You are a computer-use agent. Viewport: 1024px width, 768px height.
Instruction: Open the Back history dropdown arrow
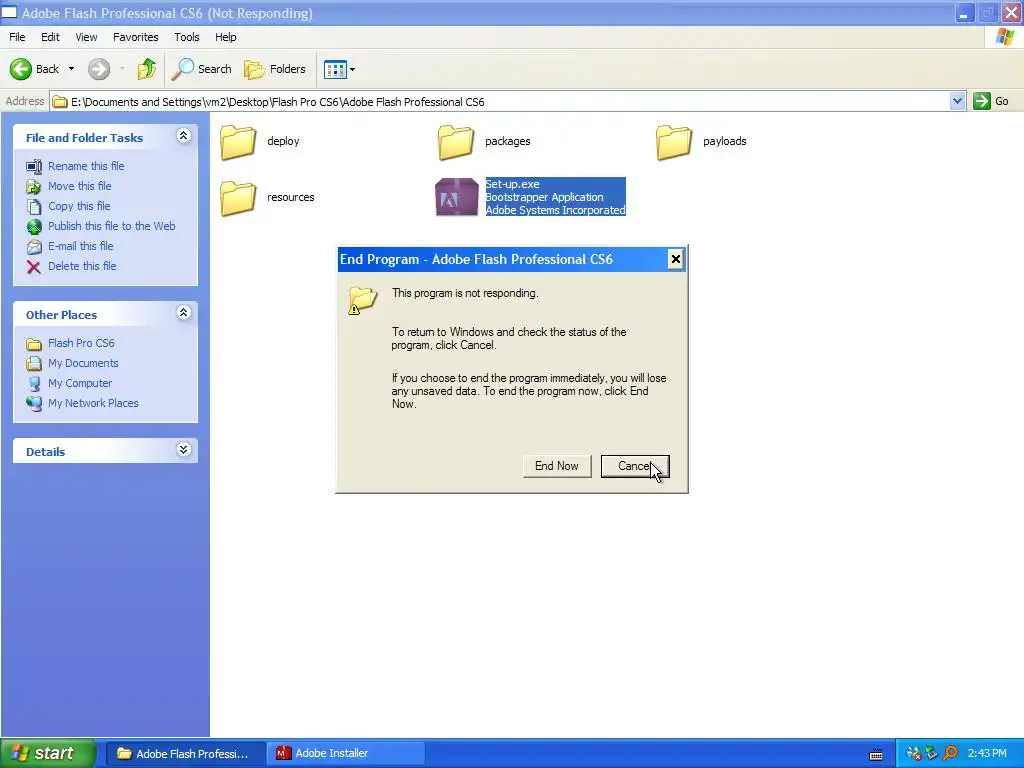point(71,69)
